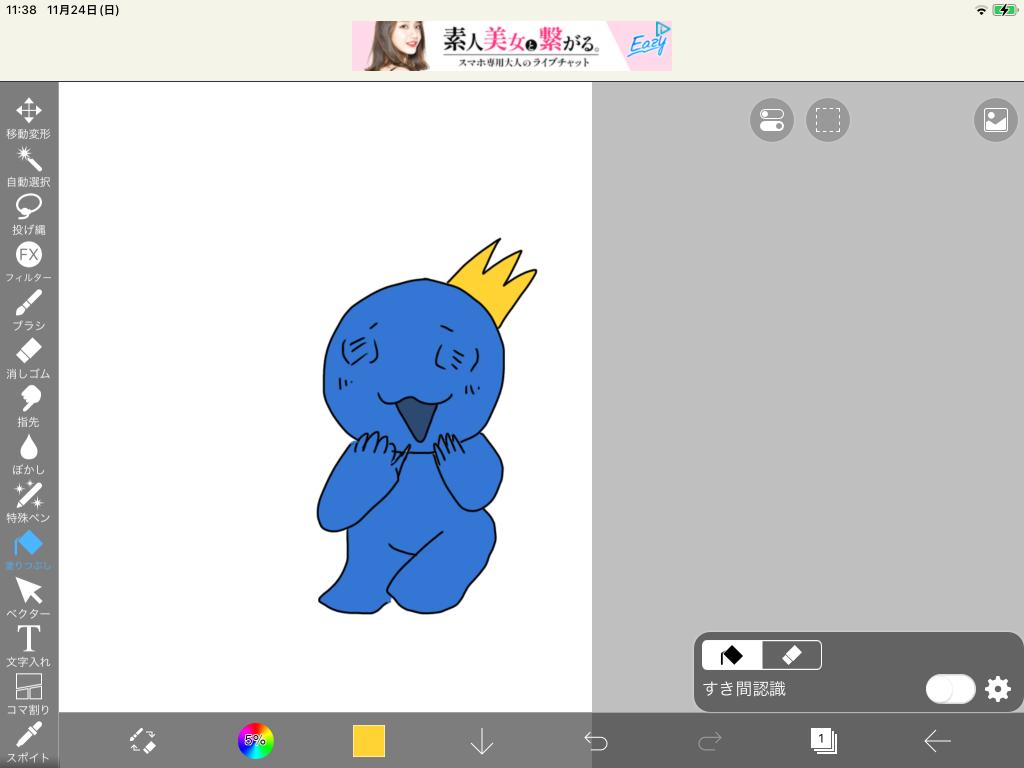This screenshot has width=1024, height=768.
Task: Collapse toolbar with the down arrow
Action: pos(482,741)
